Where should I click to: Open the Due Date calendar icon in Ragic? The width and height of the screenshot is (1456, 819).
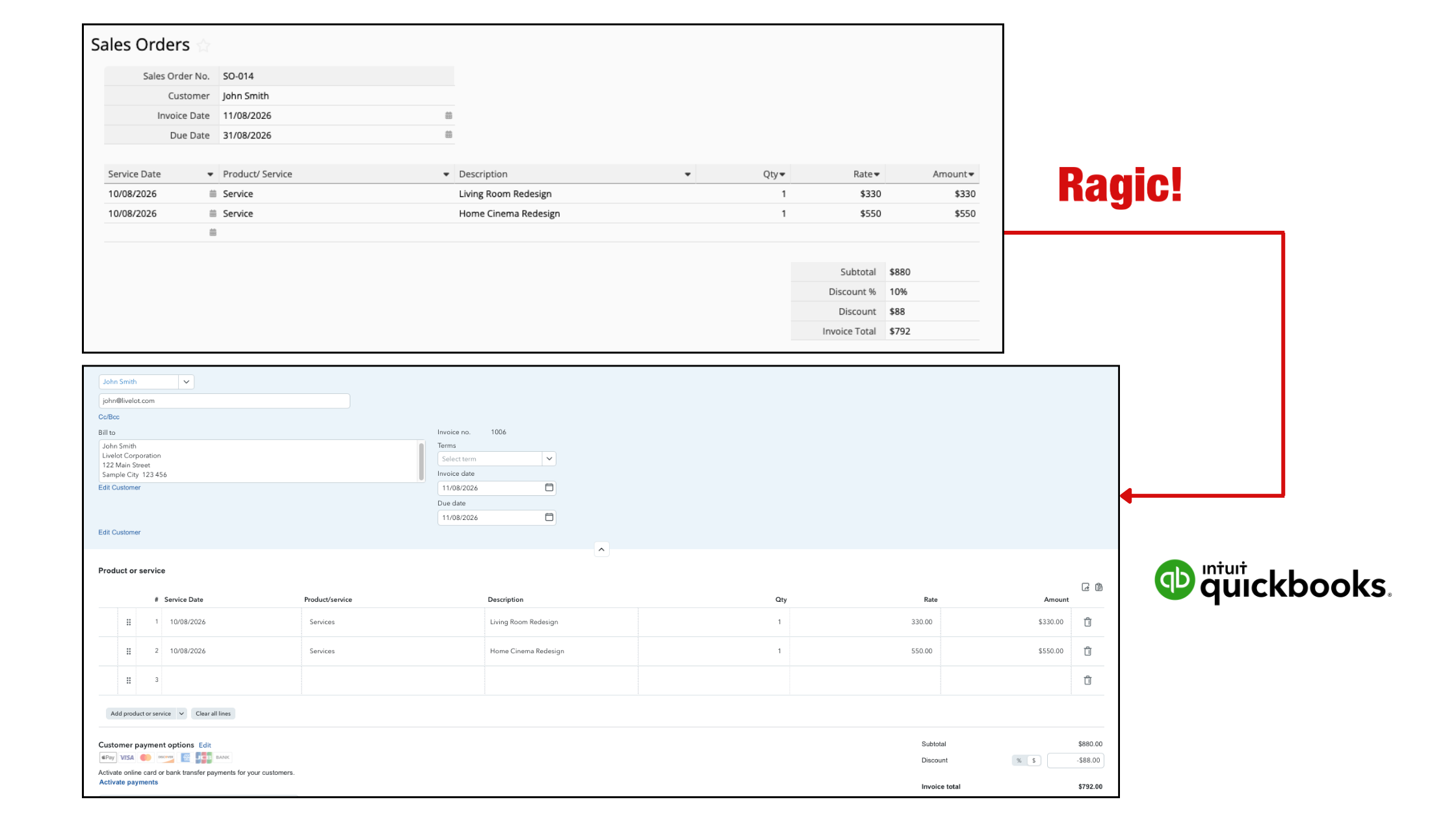[x=448, y=135]
